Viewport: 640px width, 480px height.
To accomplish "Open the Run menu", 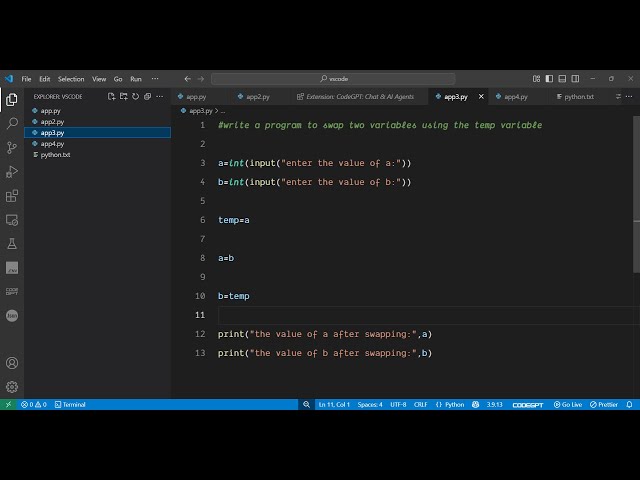I will 136,79.
